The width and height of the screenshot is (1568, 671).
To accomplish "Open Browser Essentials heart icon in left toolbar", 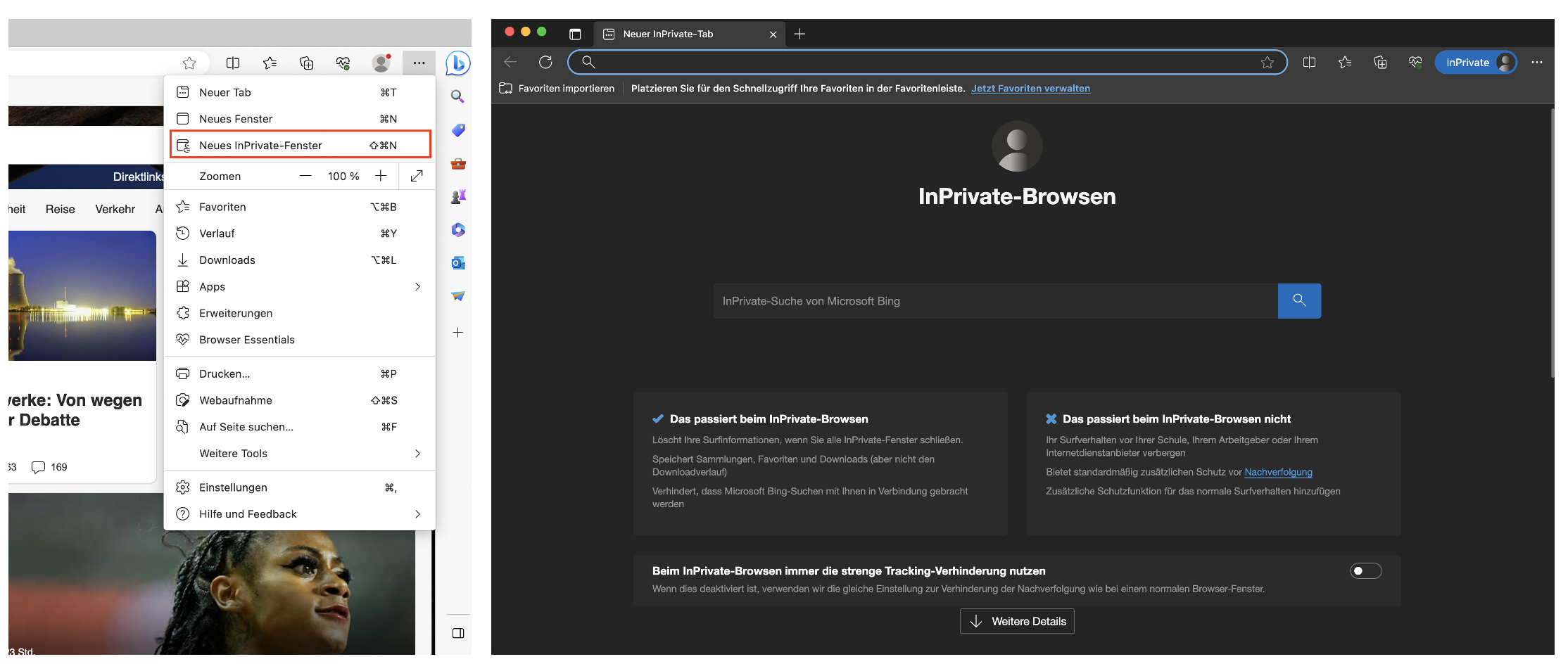I will 343,63.
